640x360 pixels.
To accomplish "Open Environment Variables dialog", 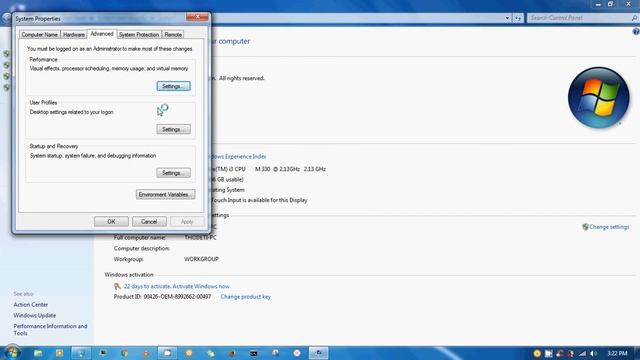I will coord(165,194).
